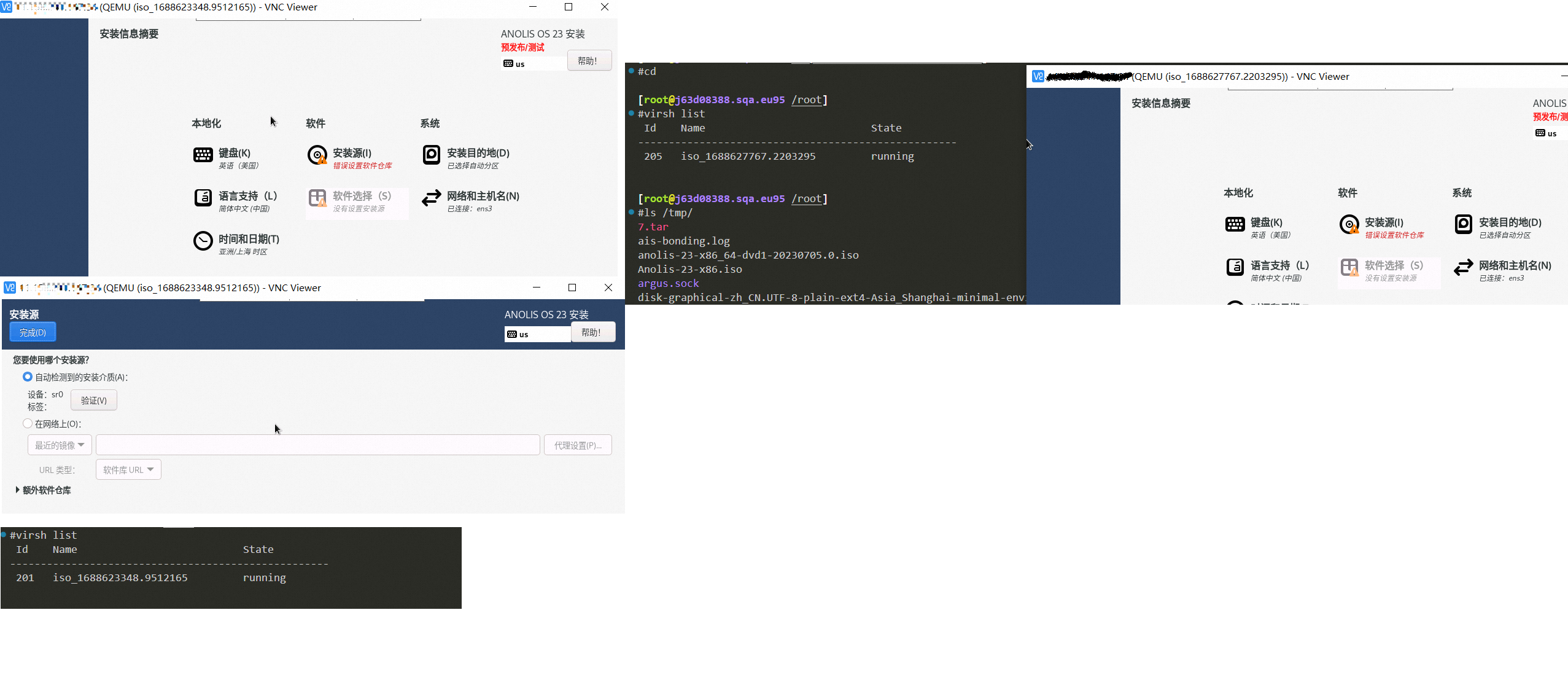Open Installation Destination icon in right VNC window

point(1463,224)
